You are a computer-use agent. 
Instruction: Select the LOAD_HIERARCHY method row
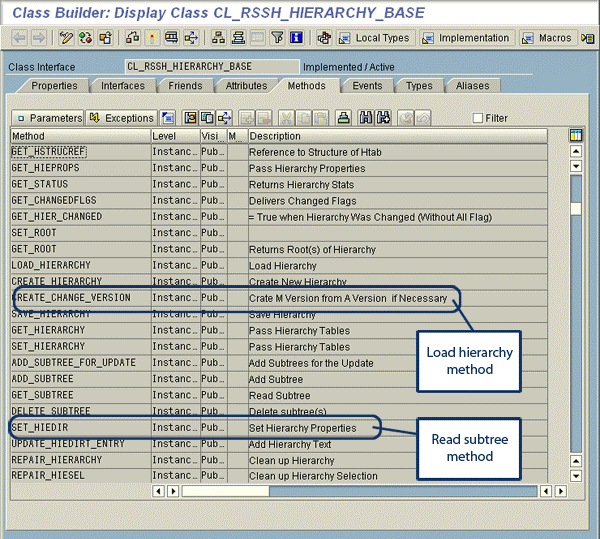(x=80, y=265)
